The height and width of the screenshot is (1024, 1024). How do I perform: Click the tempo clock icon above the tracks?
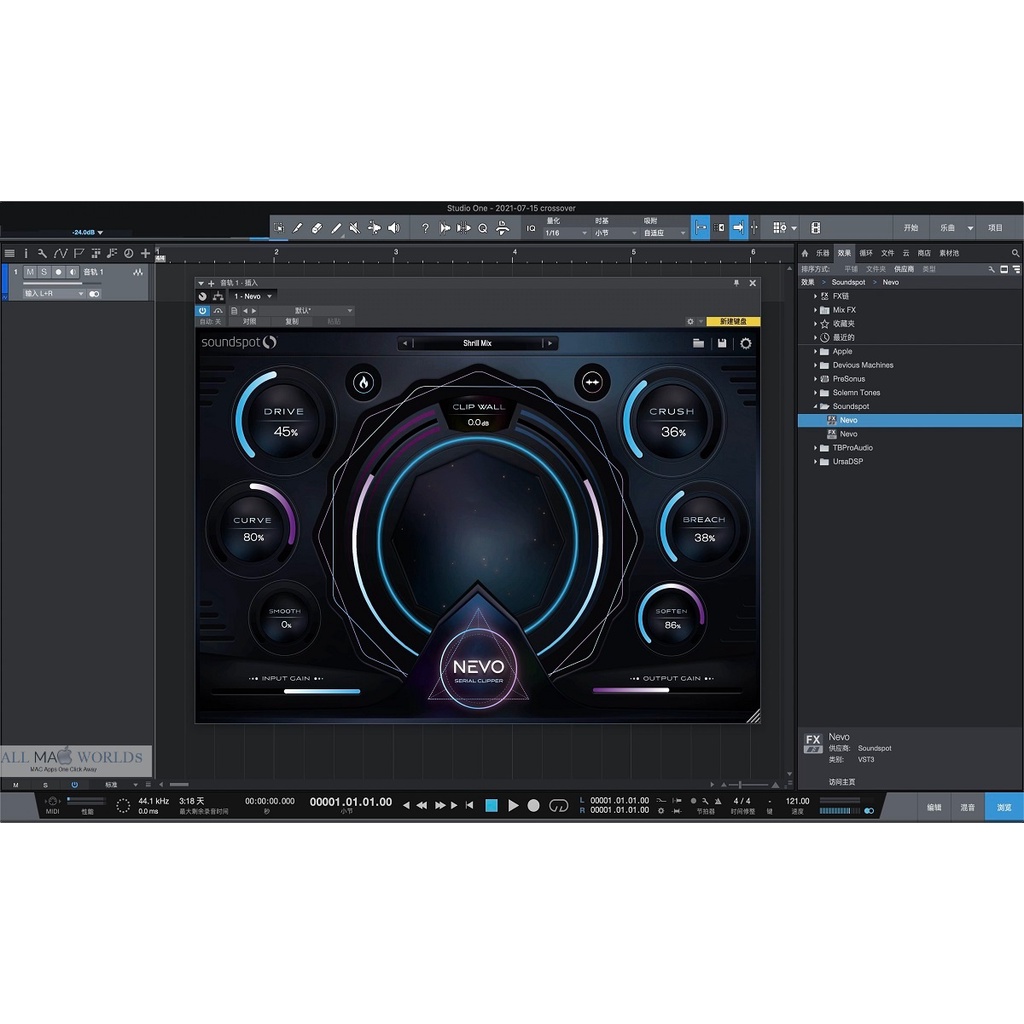coord(129,253)
